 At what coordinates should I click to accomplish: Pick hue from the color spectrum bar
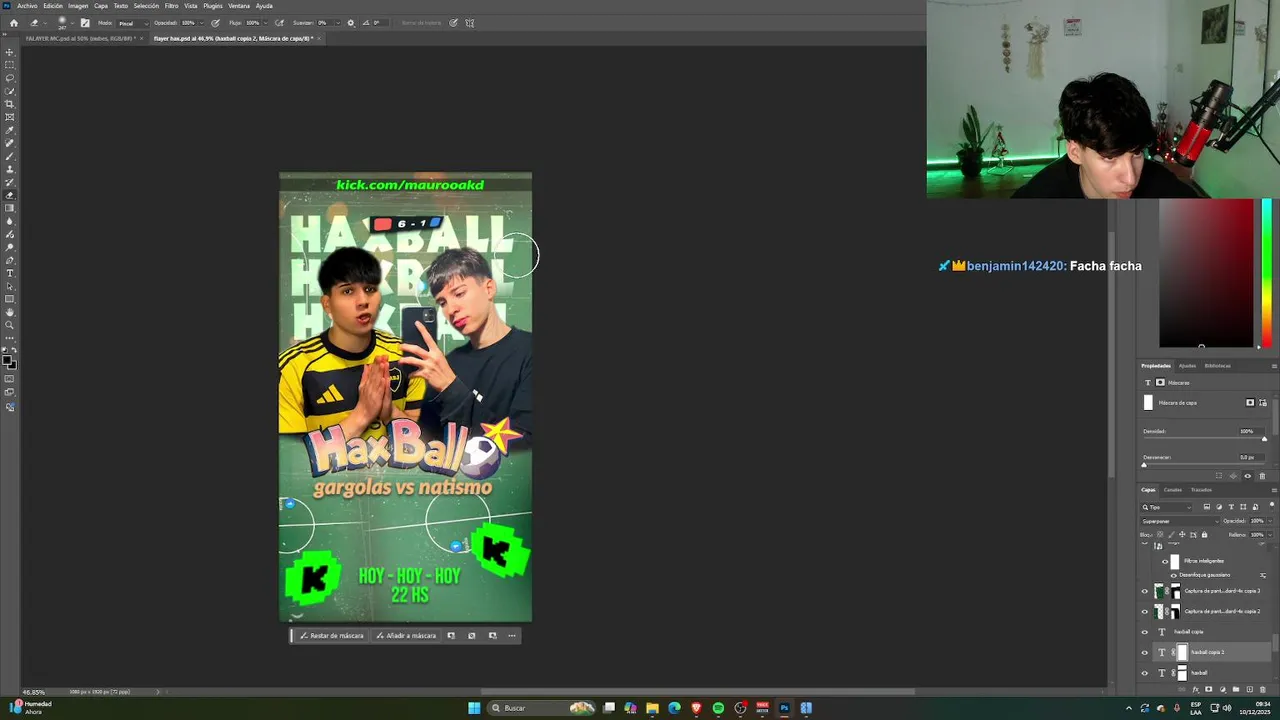(x=1267, y=273)
